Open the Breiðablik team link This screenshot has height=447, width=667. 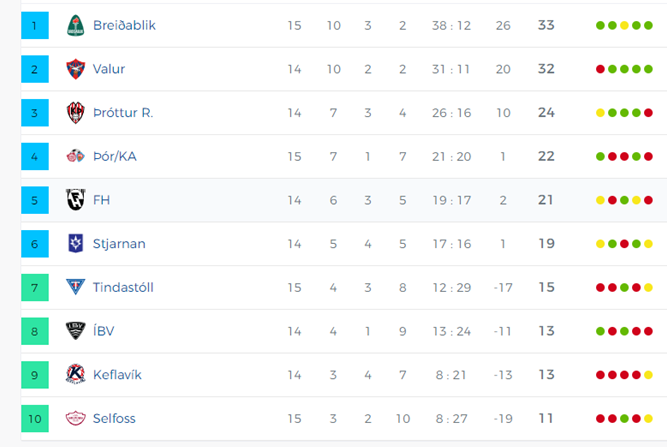coord(124,26)
